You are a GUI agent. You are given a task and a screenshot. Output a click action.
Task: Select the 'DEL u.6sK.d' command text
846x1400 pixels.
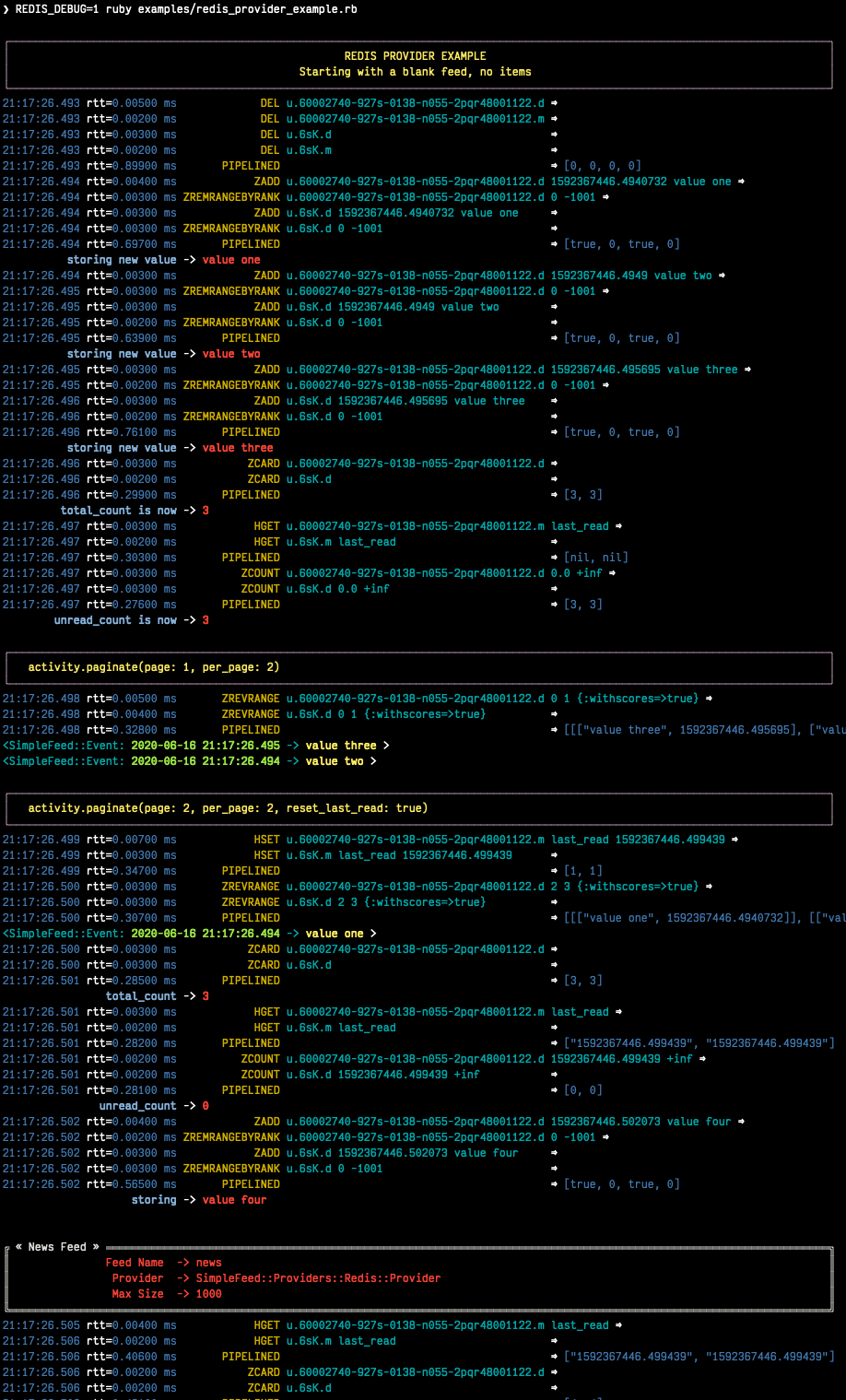pos(296,135)
